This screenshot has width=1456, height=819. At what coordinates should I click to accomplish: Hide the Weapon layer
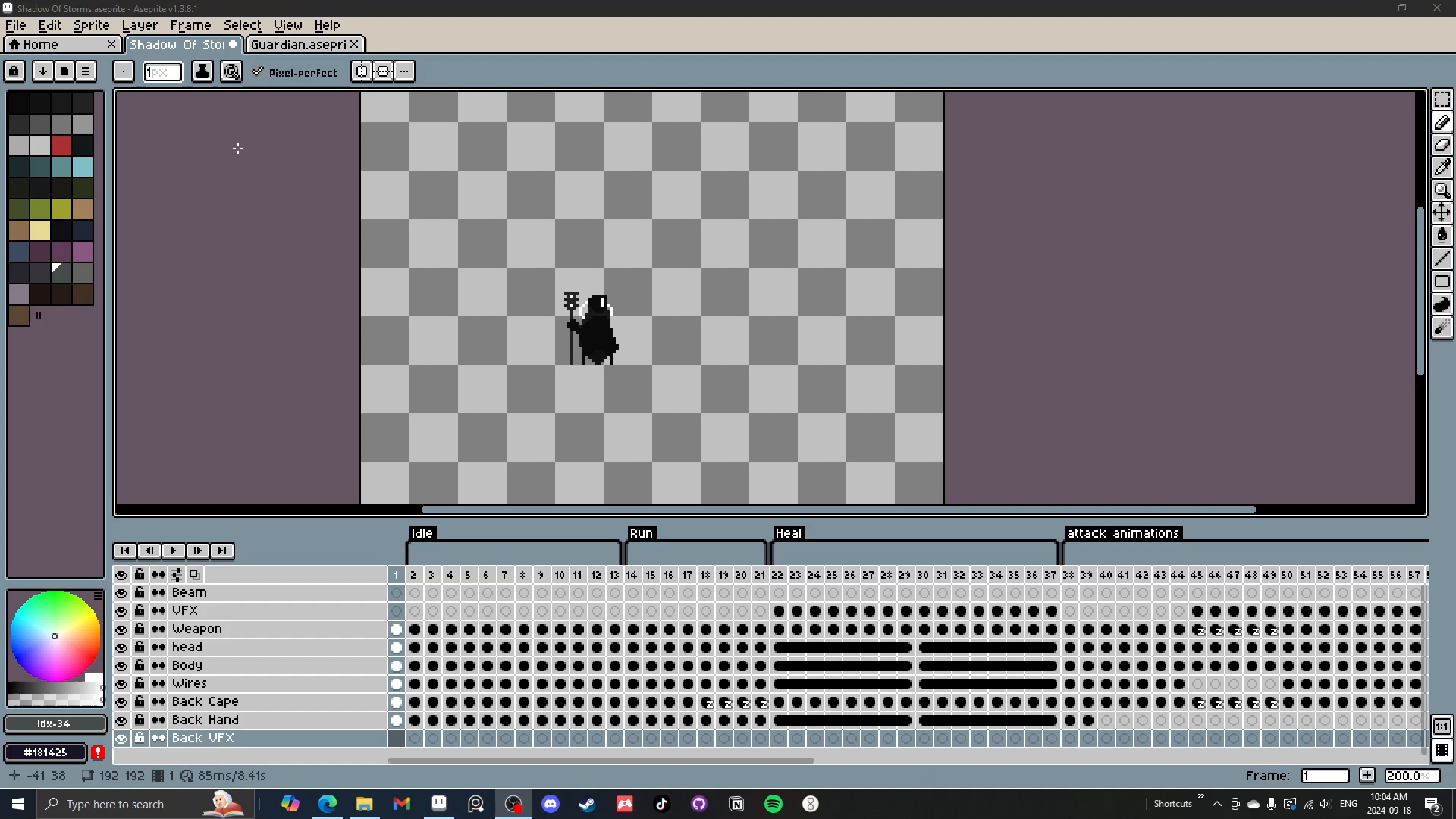pos(121,629)
